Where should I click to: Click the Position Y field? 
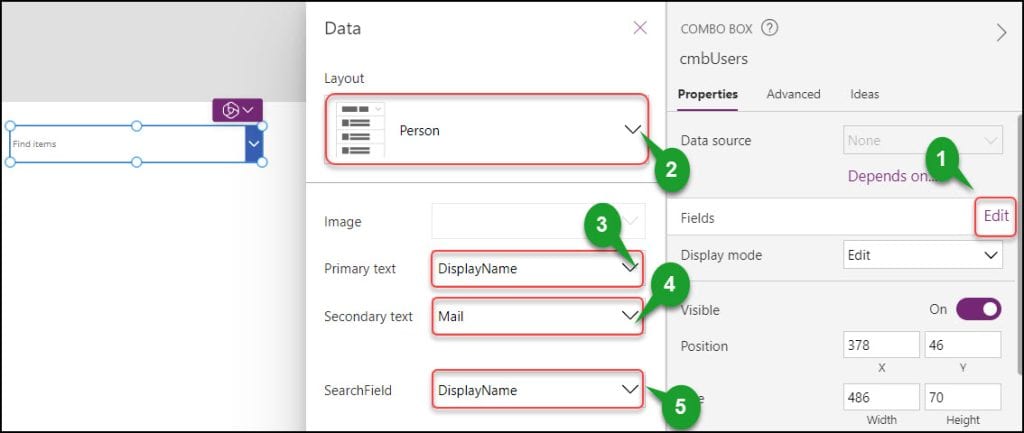tap(963, 345)
